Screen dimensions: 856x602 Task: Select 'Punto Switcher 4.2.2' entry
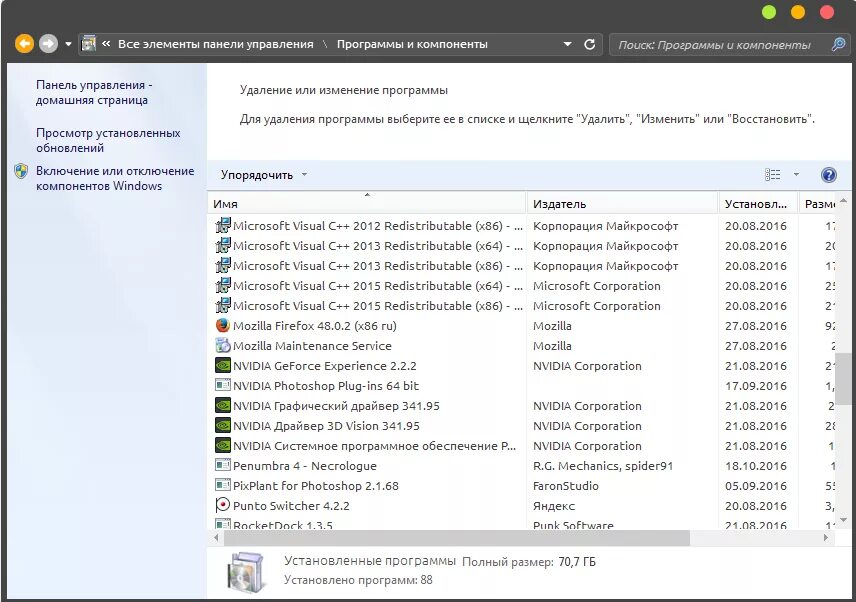(291, 506)
